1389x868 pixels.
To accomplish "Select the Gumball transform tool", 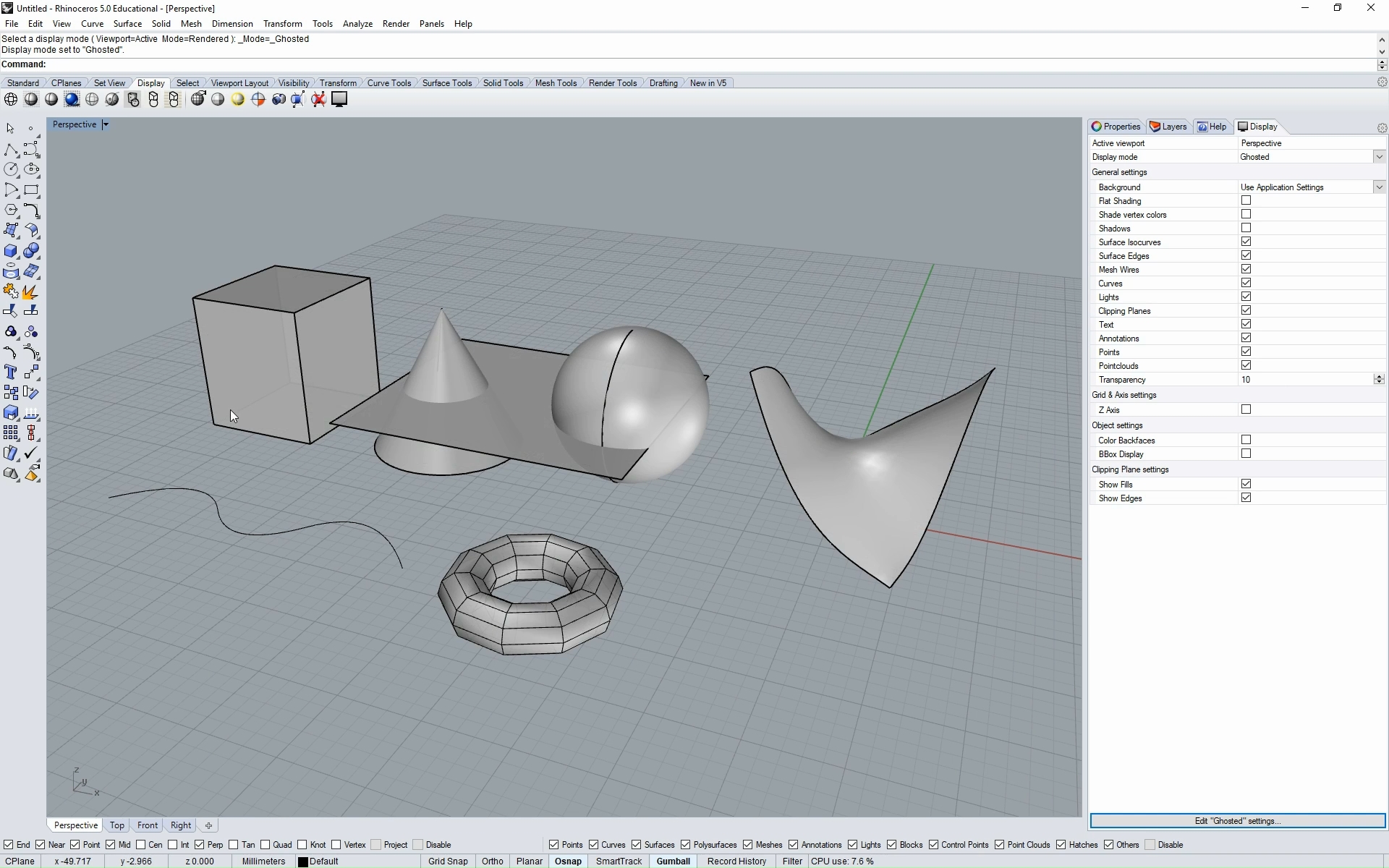I will point(673,861).
